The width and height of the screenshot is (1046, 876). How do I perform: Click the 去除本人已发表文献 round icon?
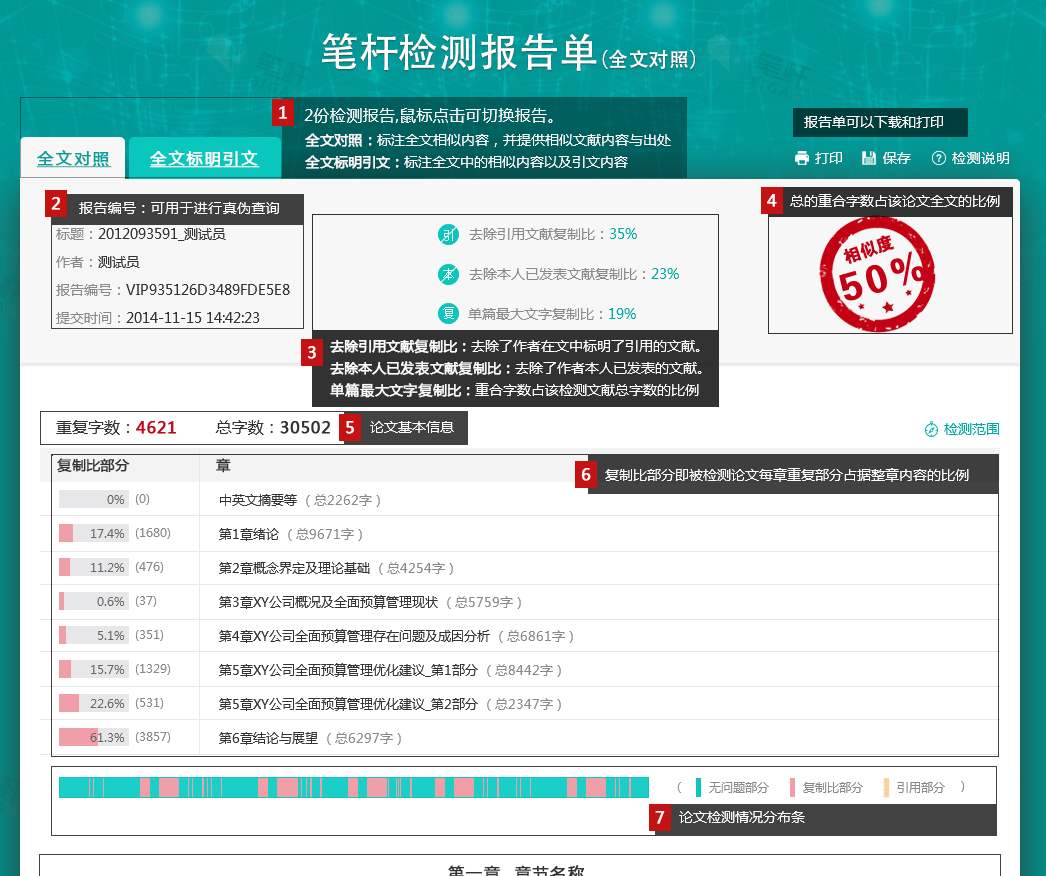tap(448, 274)
